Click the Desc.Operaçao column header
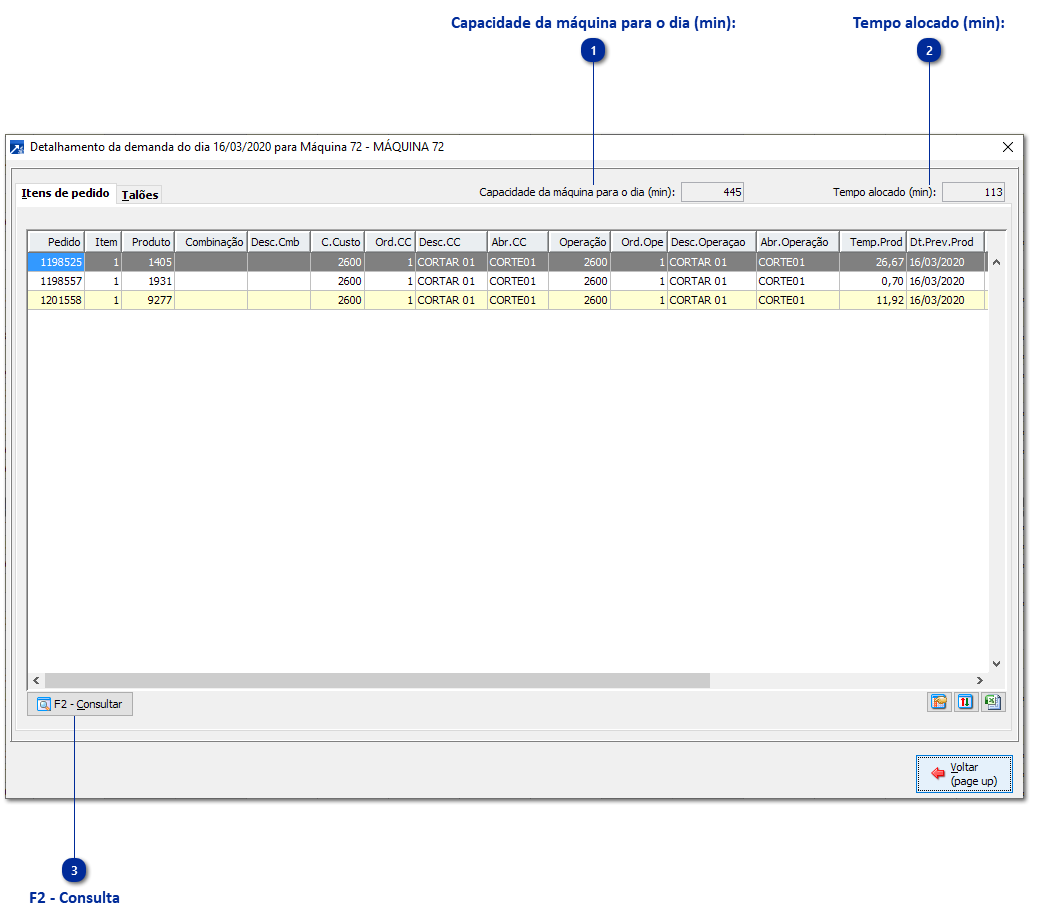 (x=712, y=242)
